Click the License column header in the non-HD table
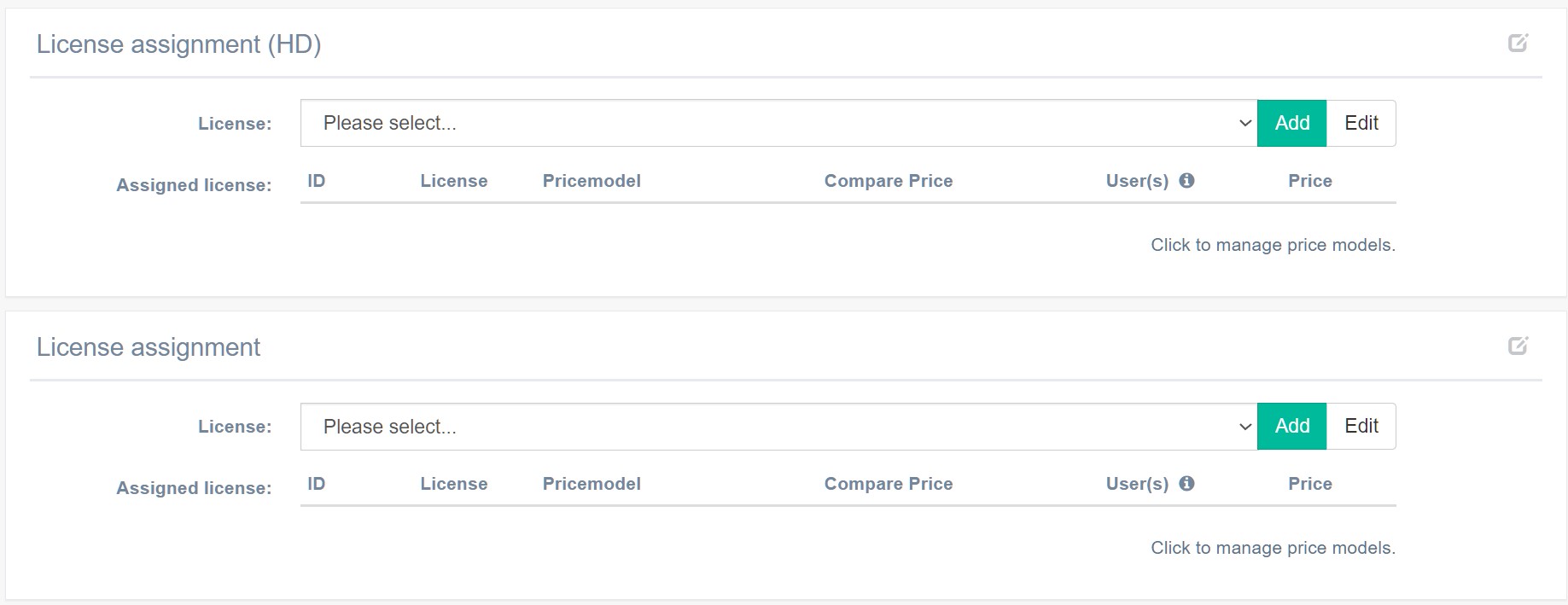The height and width of the screenshot is (605, 1568). point(453,484)
